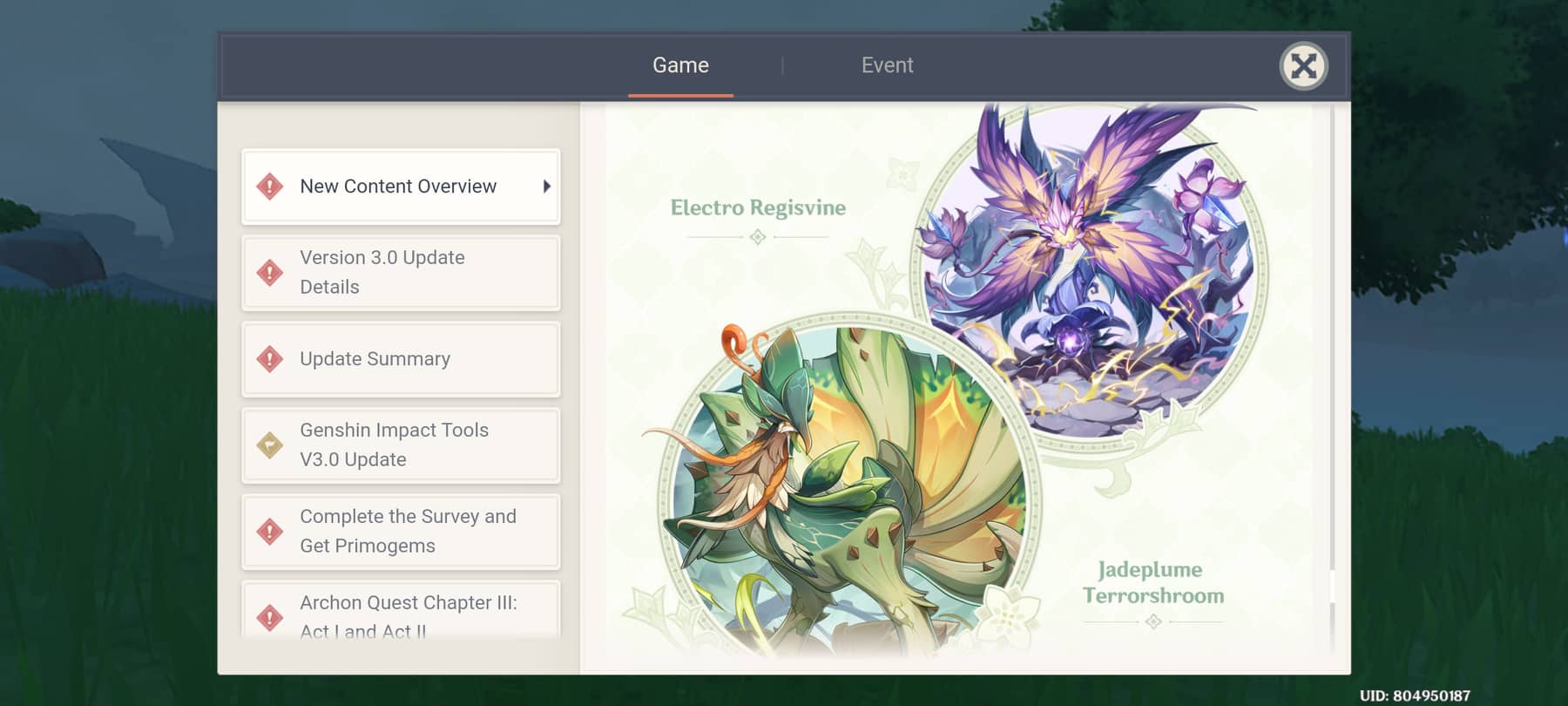The image size is (1568, 706).
Task: Switch to the Event tab
Action: tap(887, 65)
